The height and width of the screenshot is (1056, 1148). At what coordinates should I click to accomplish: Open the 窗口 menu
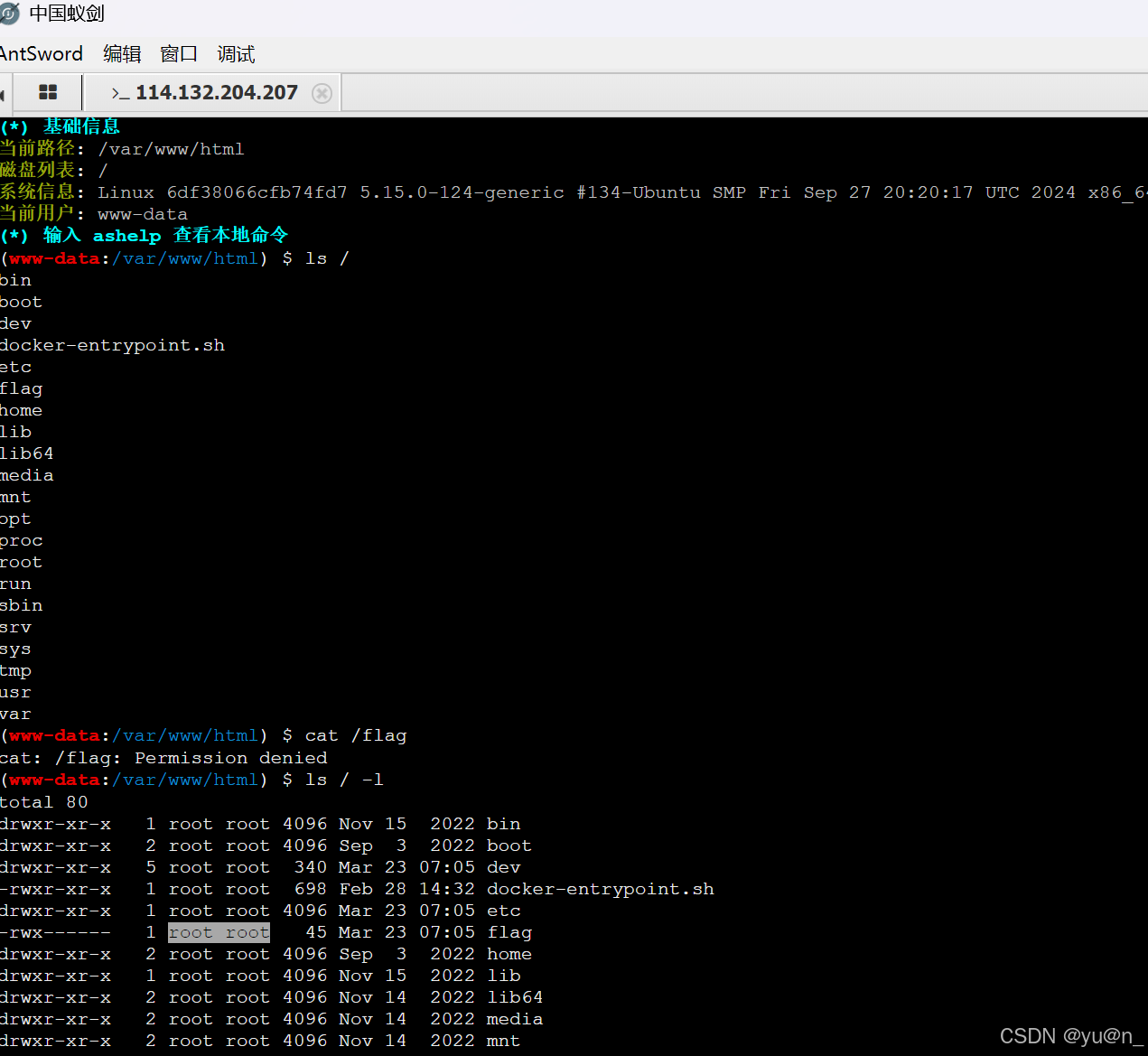178,54
